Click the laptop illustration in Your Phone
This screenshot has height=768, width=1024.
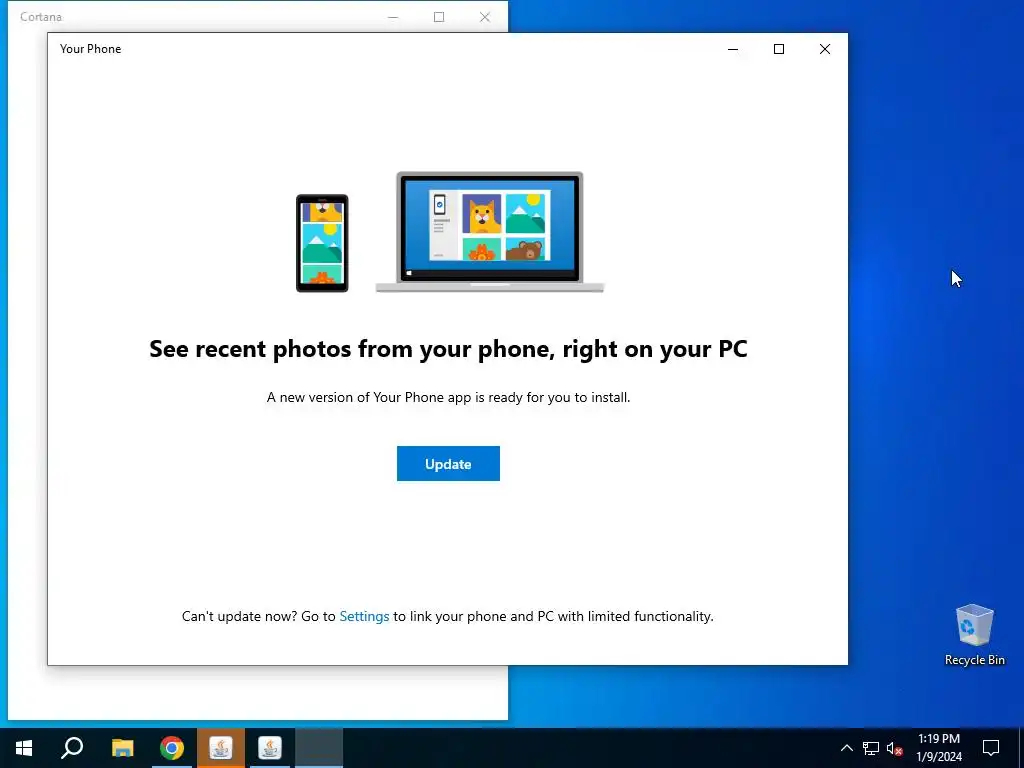490,232
